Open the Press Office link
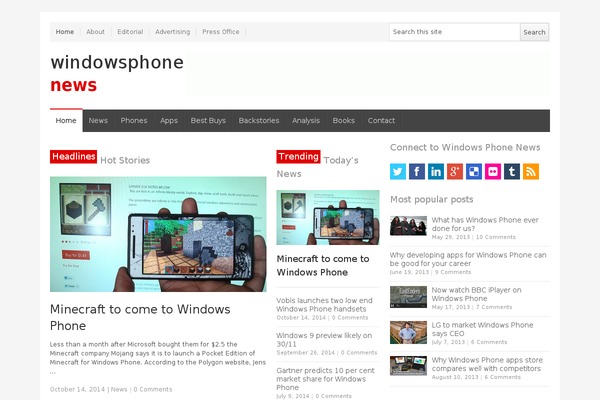 click(x=221, y=32)
